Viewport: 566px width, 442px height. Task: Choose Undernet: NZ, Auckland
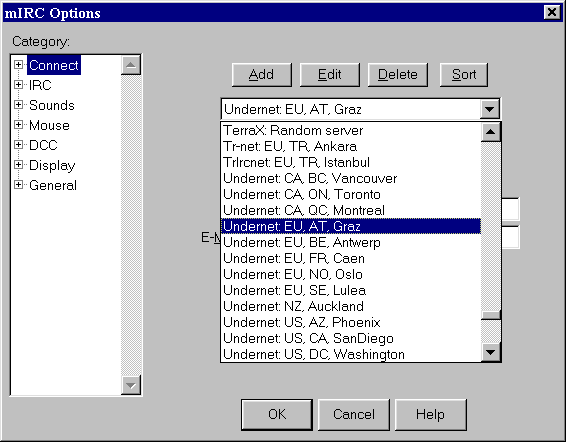point(351,306)
